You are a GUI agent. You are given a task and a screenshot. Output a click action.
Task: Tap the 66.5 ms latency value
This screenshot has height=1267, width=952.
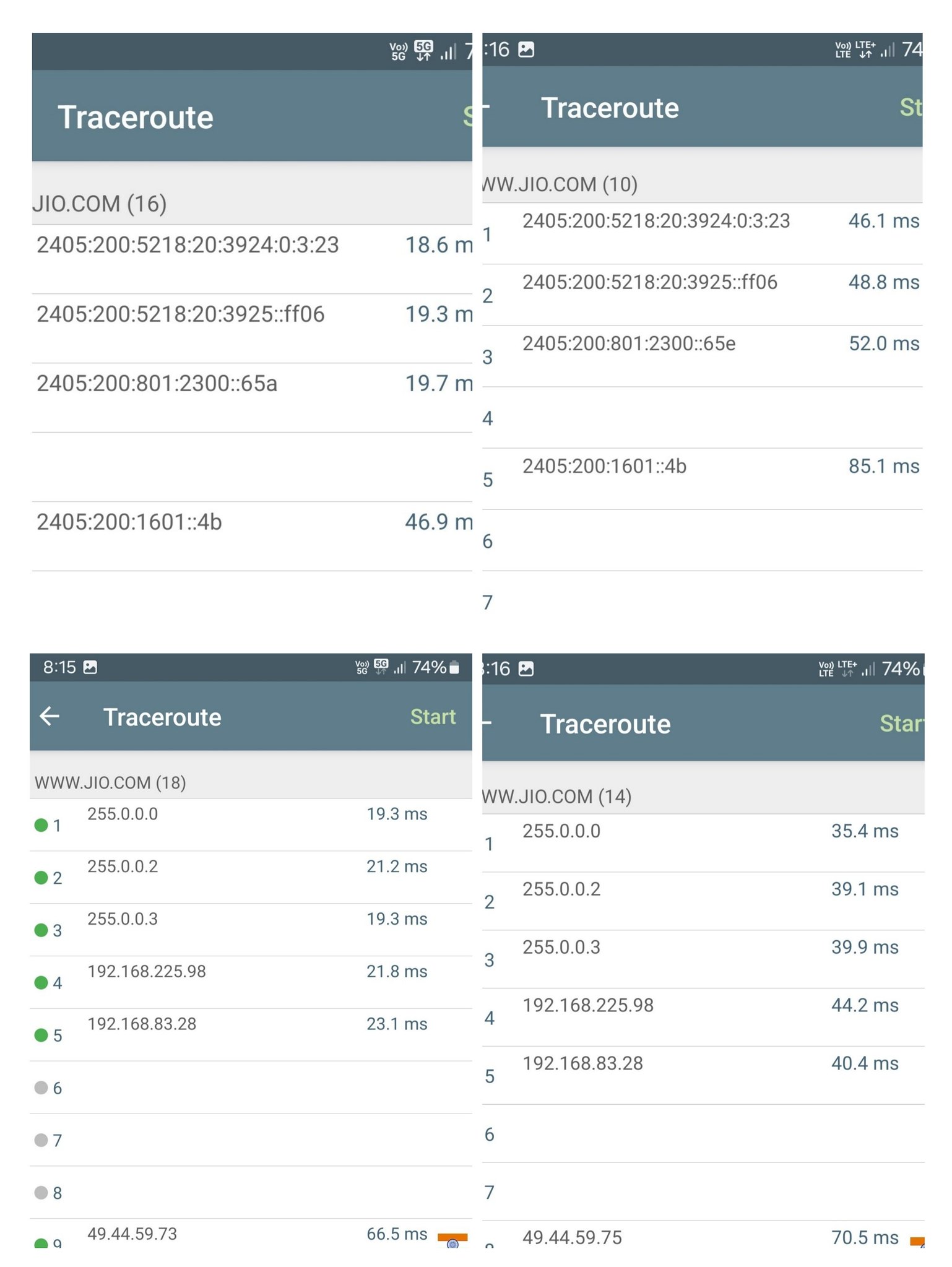point(397,1234)
